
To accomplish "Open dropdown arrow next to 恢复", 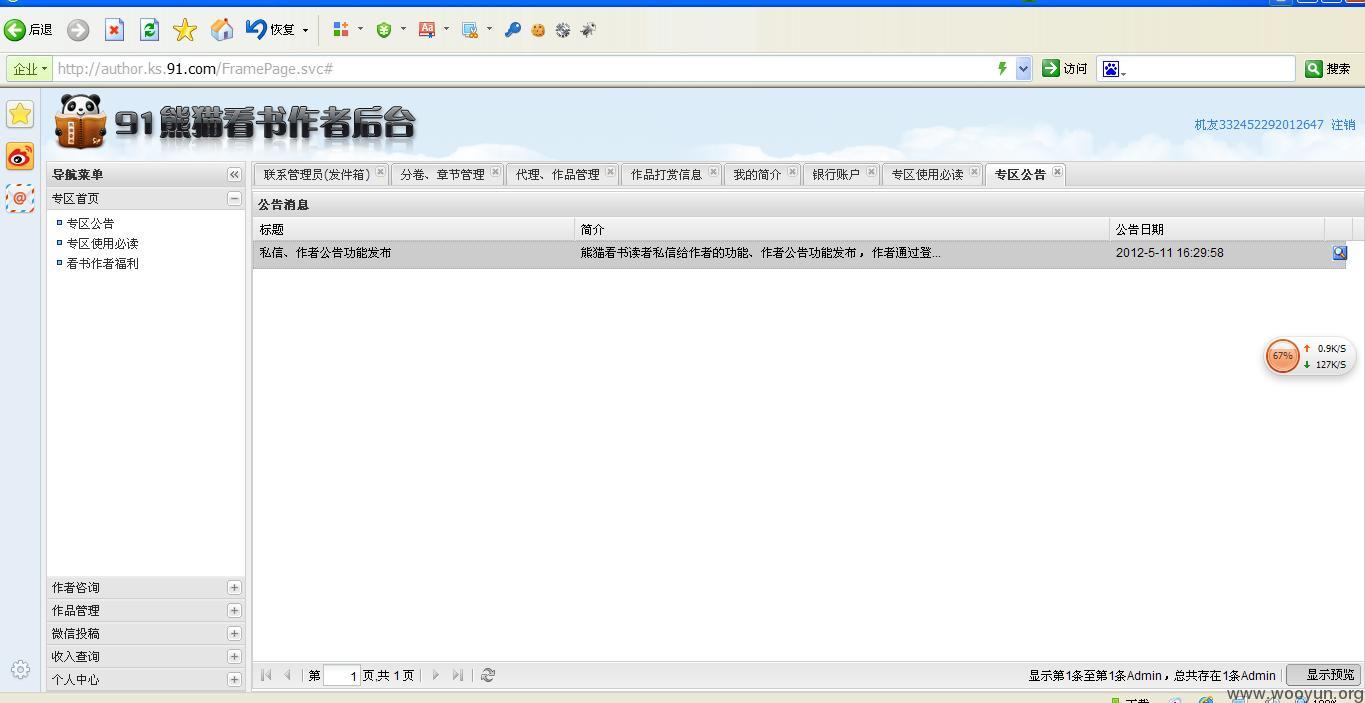I will [305, 30].
